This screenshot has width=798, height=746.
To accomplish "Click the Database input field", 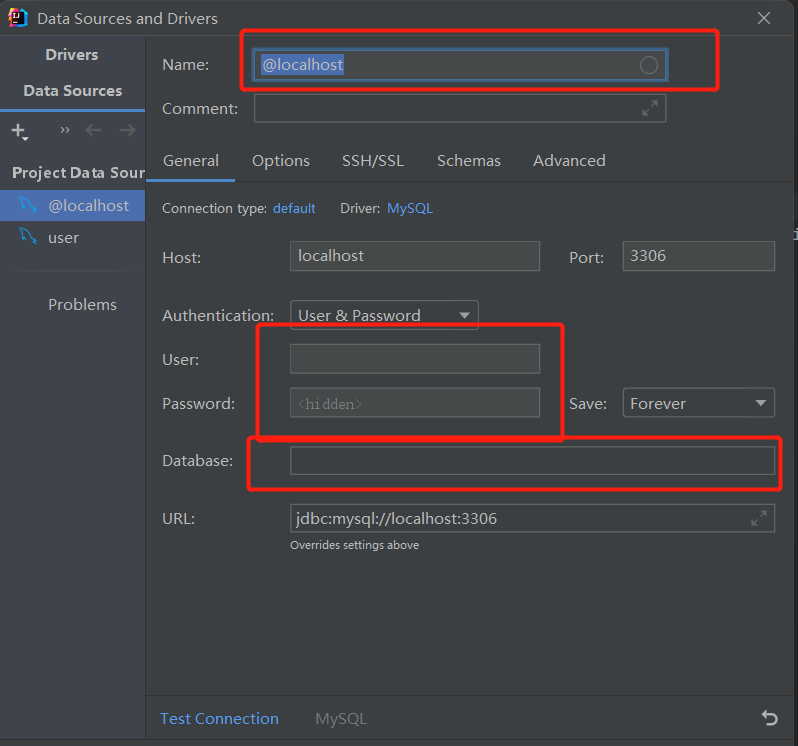I will pos(532,461).
